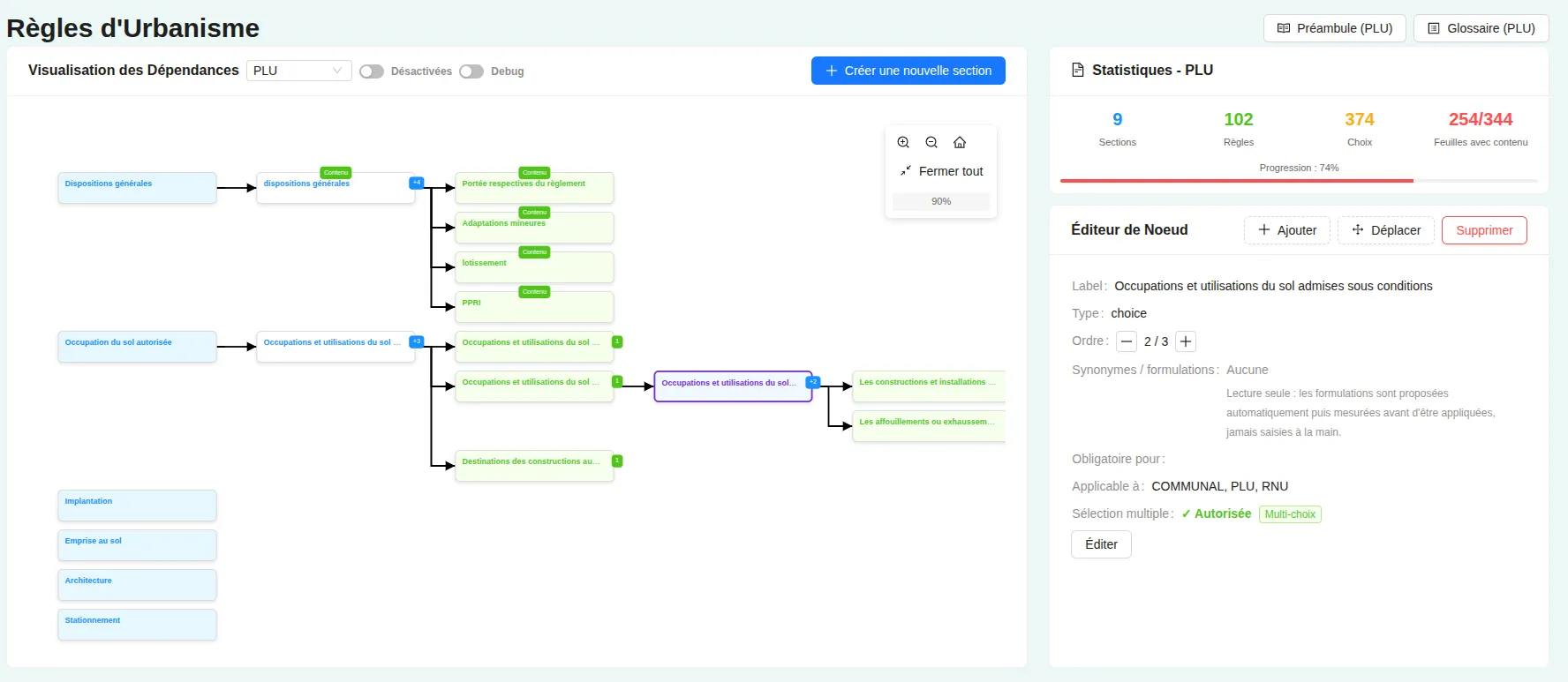The image size is (1568, 682).
Task: Open Préambule (PLU)
Action: point(1334,28)
